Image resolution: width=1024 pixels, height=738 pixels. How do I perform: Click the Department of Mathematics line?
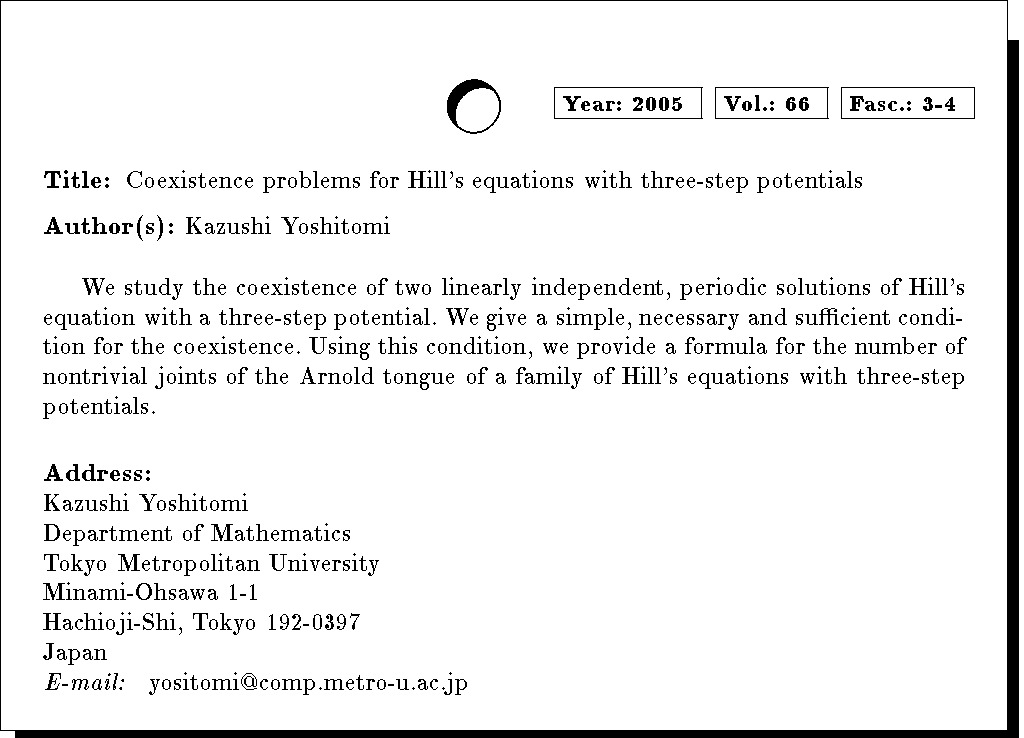pos(197,533)
